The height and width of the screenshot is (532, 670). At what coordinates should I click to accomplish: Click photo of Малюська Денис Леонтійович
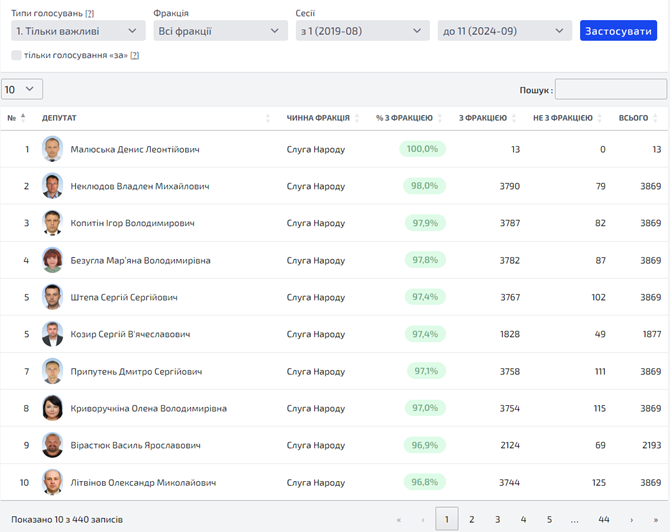53,149
